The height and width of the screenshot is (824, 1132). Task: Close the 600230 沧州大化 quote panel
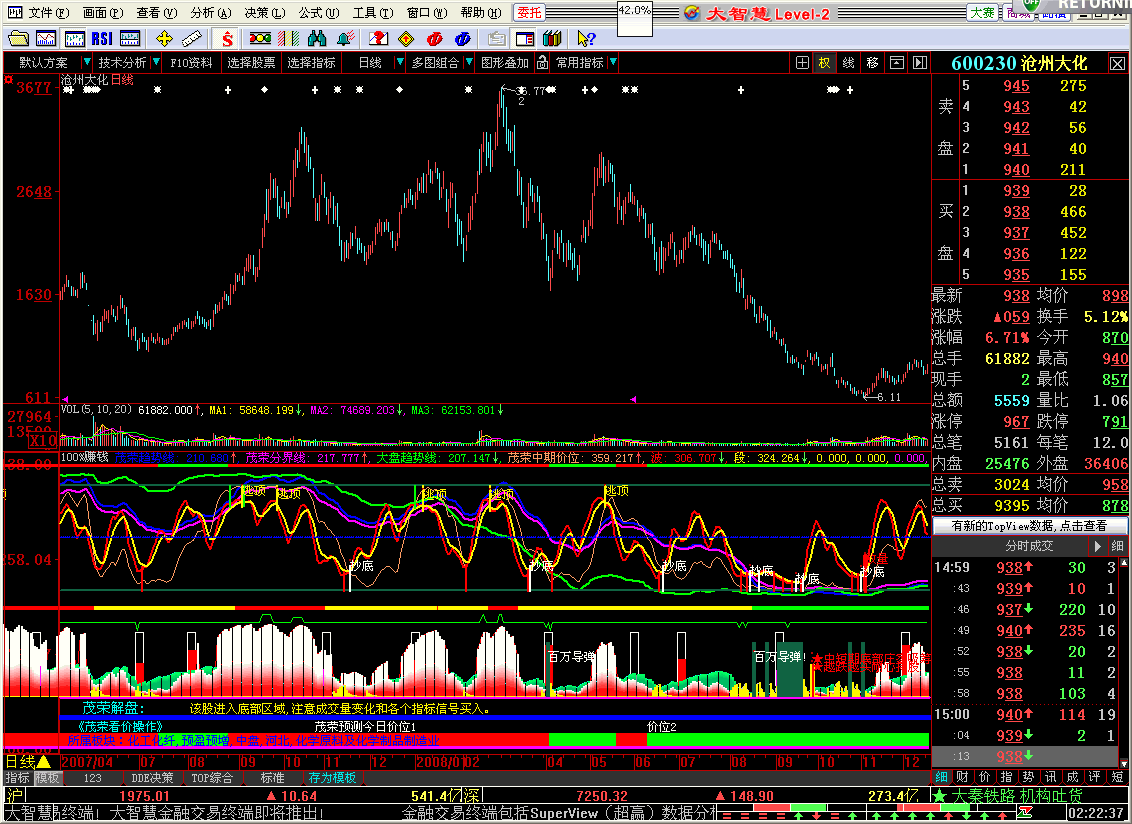pyautogui.click(x=1117, y=64)
